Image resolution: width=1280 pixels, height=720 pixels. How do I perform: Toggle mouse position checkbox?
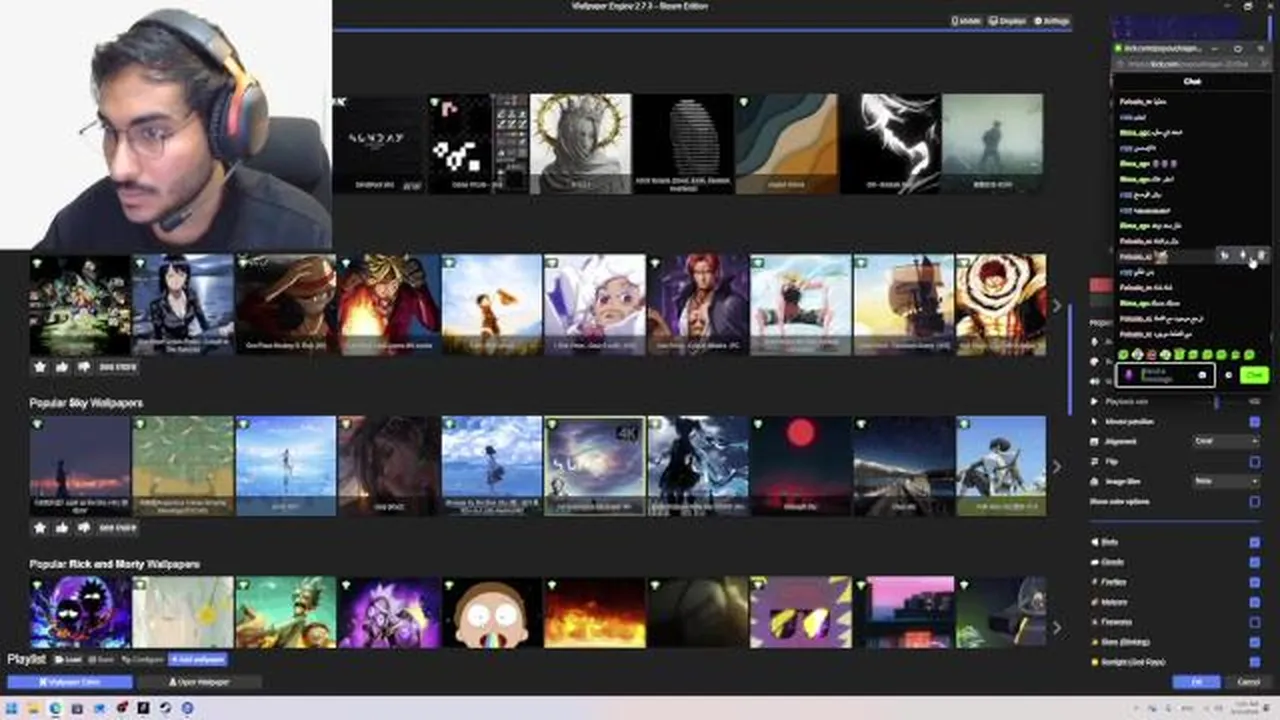[x=1255, y=422]
